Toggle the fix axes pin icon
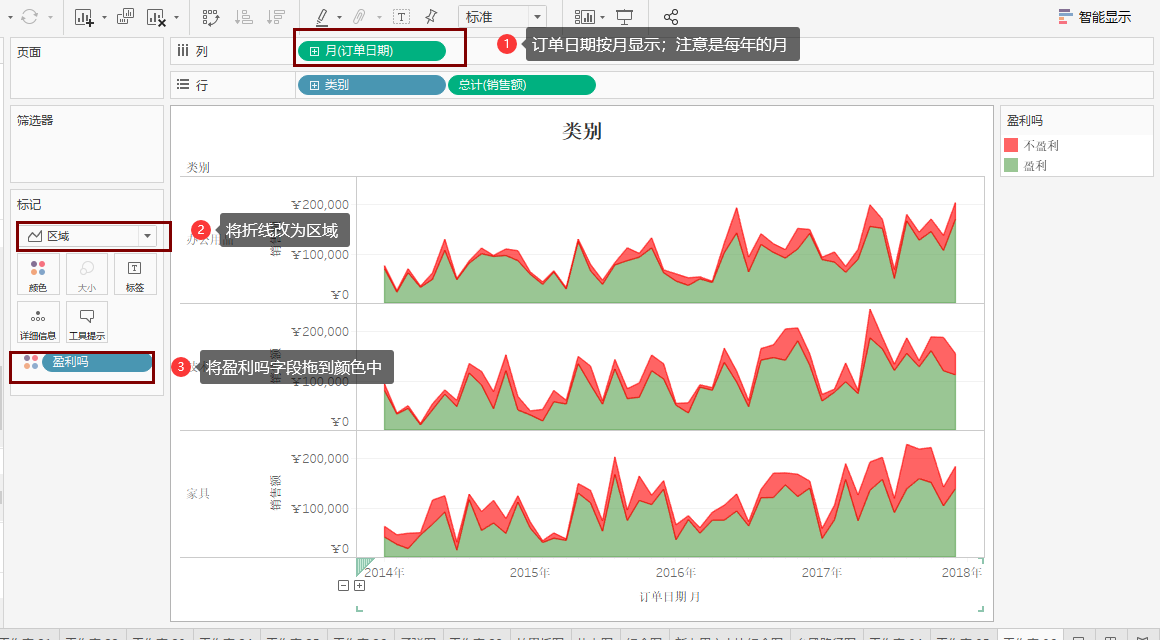 pos(431,16)
